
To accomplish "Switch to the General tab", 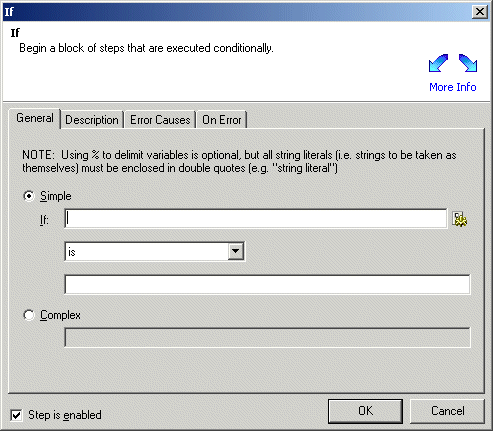I will [x=35, y=118].
